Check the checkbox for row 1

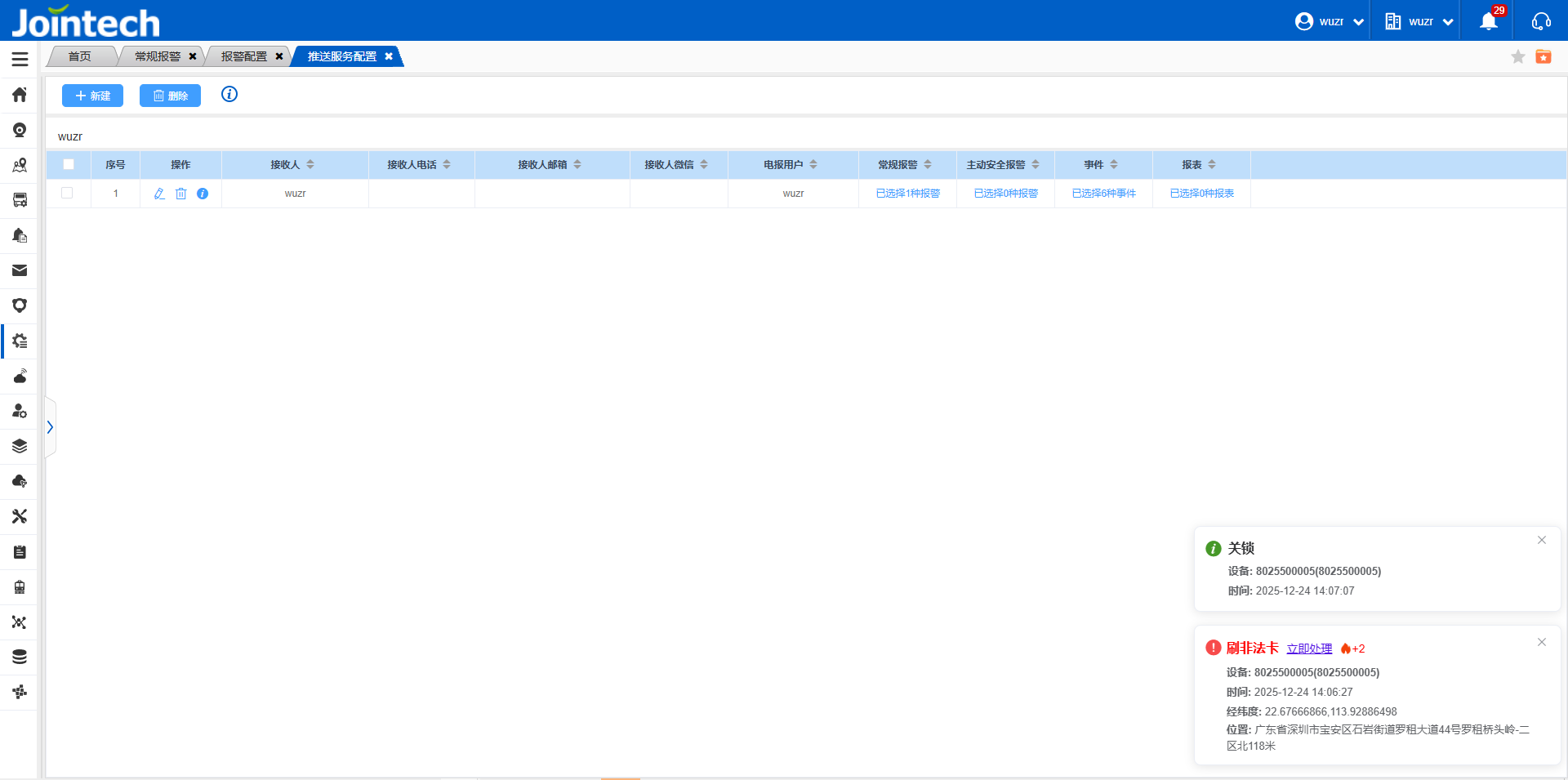[68, 193]
